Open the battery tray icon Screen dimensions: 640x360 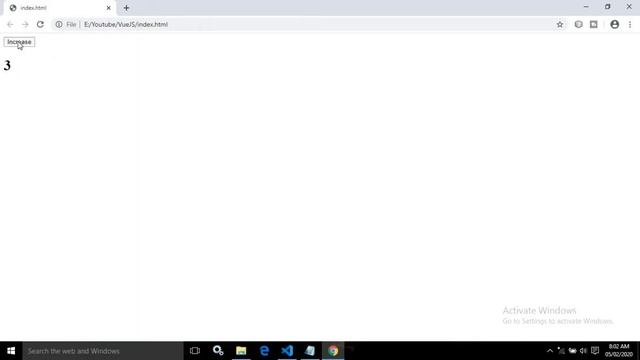click(572, 351)
